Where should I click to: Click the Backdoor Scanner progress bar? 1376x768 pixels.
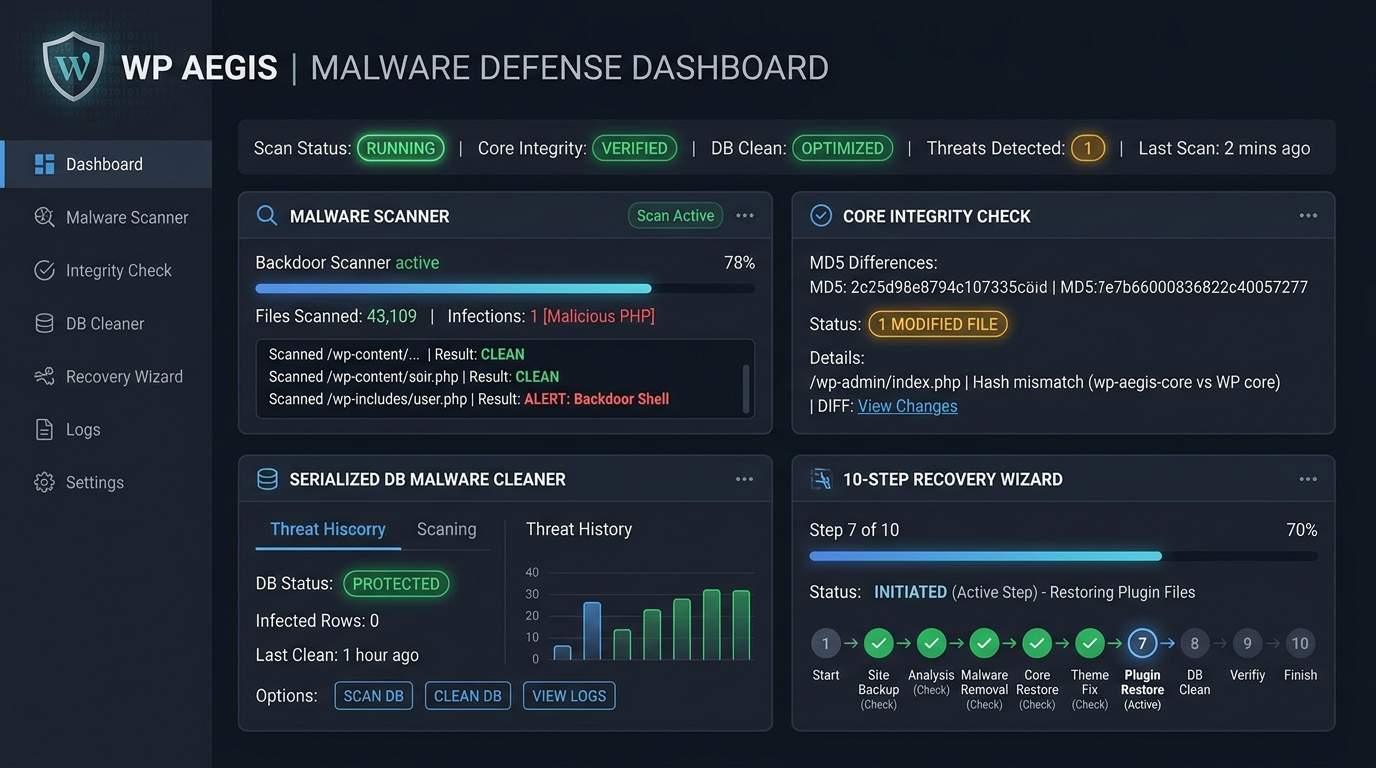[505, 288]
